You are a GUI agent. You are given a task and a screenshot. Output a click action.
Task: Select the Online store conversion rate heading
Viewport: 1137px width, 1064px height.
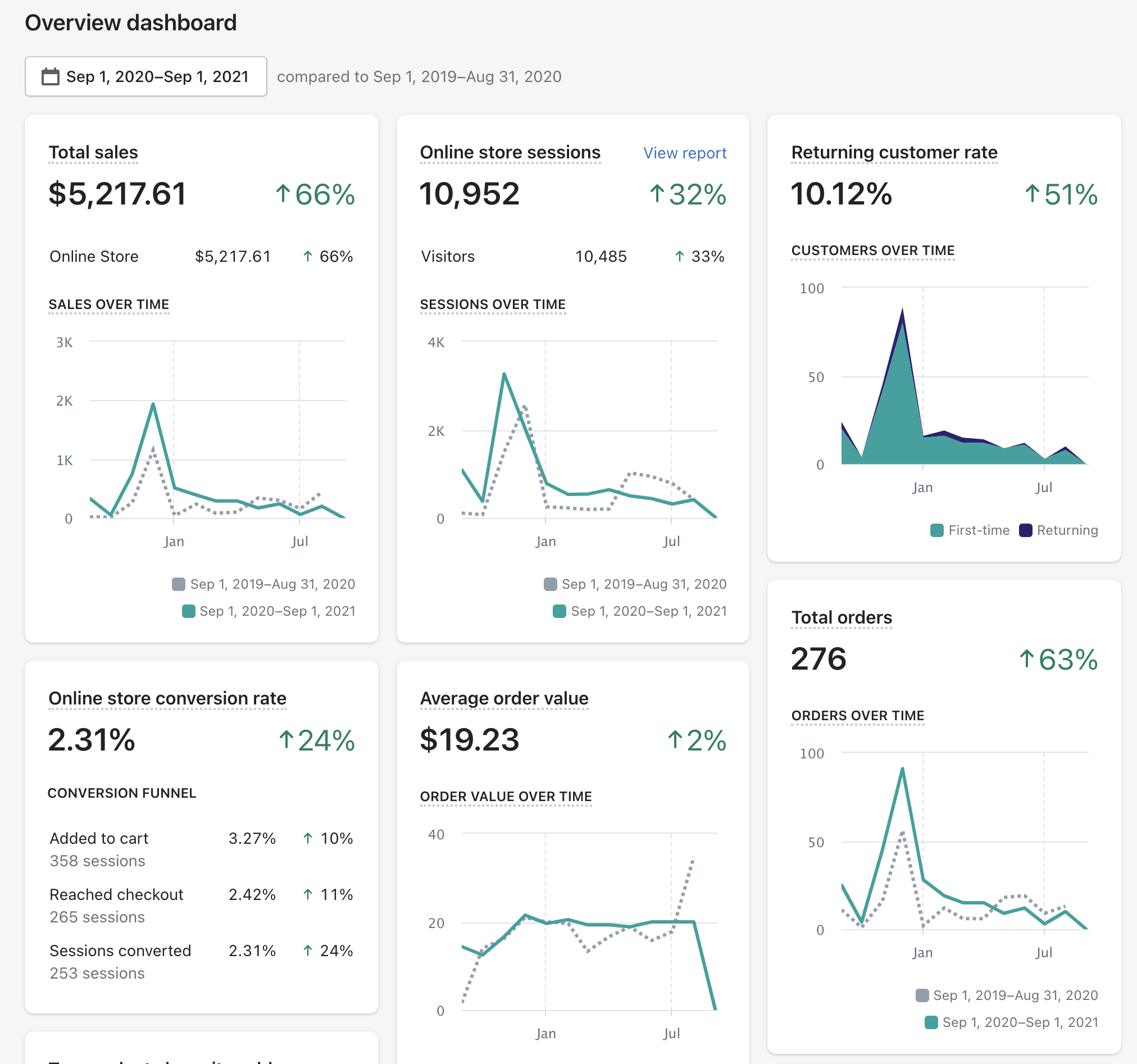pos(167,698)
